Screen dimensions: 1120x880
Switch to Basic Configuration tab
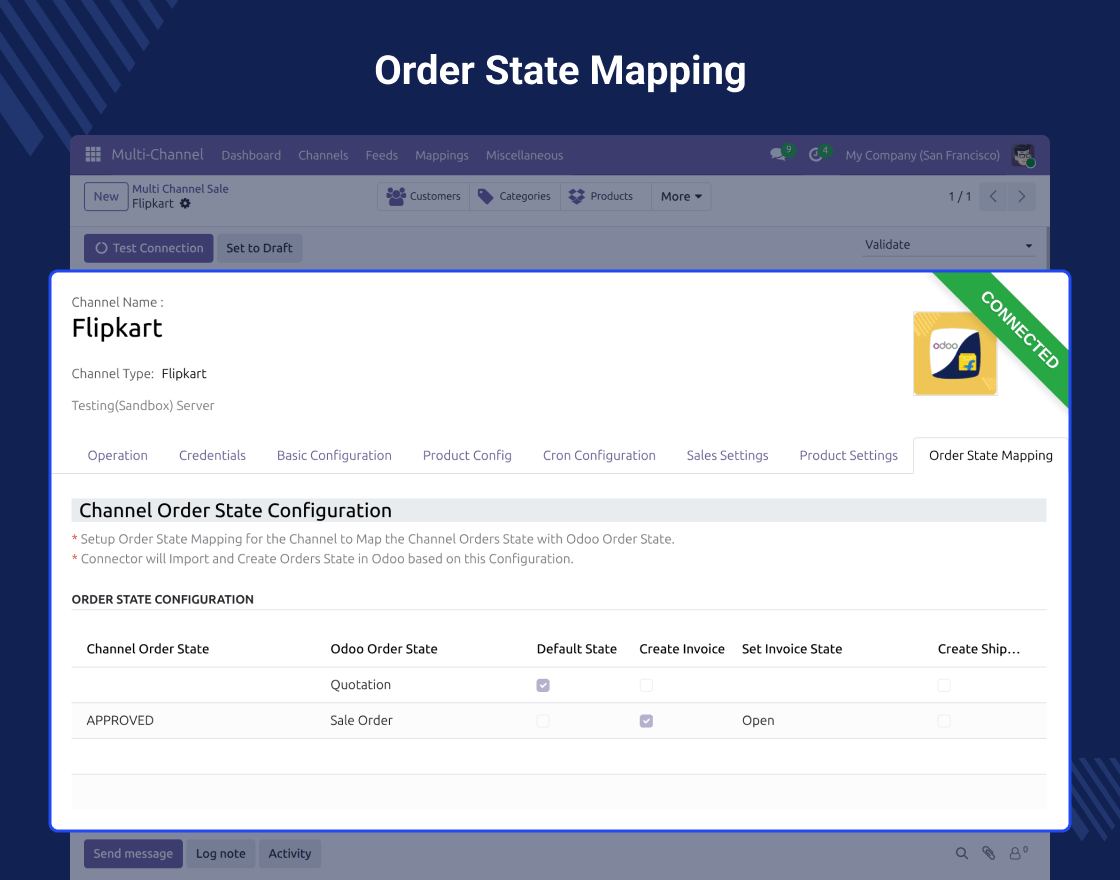coord(334,455)
